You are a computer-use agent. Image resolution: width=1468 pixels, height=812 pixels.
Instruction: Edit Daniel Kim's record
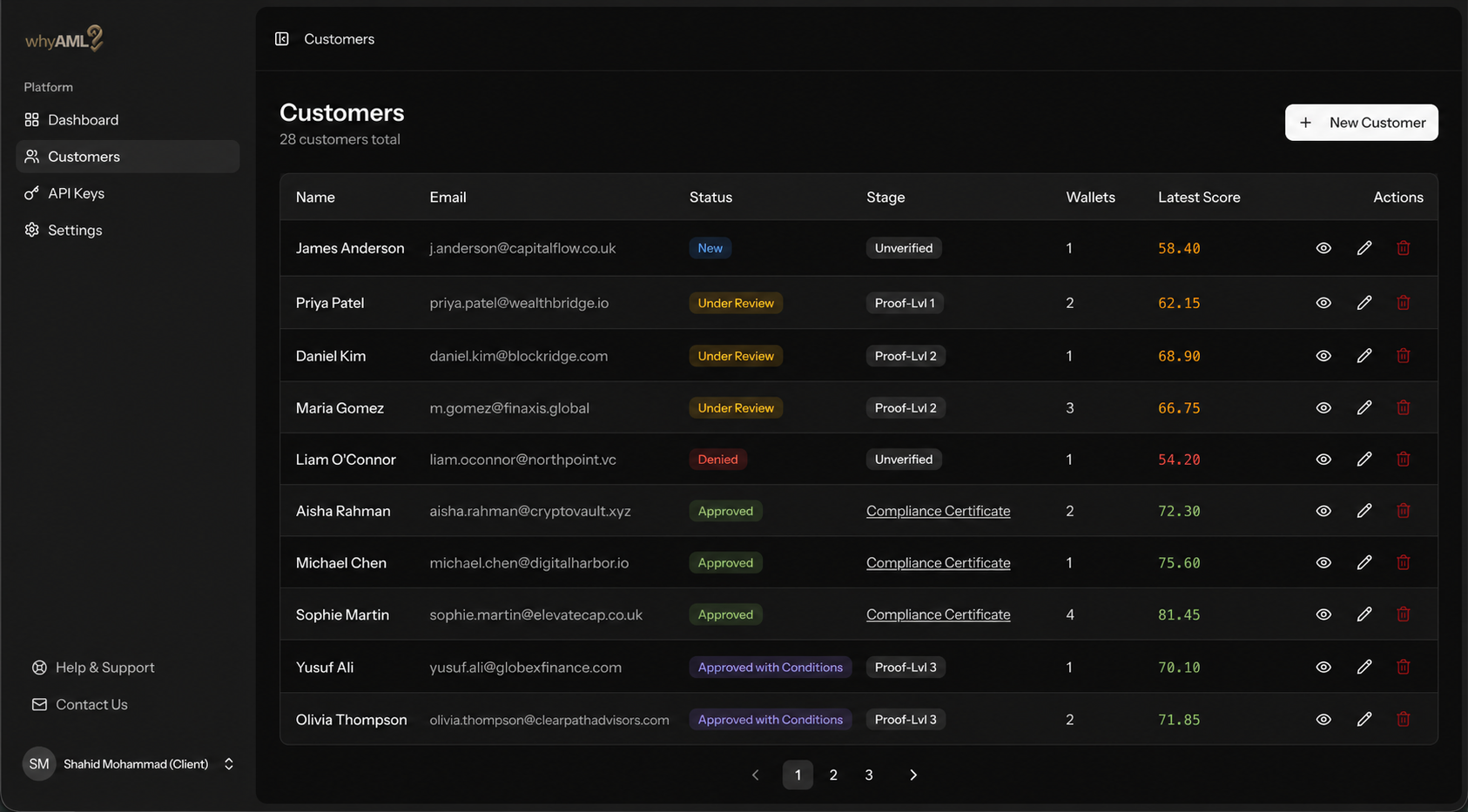tap(1364, 356)
